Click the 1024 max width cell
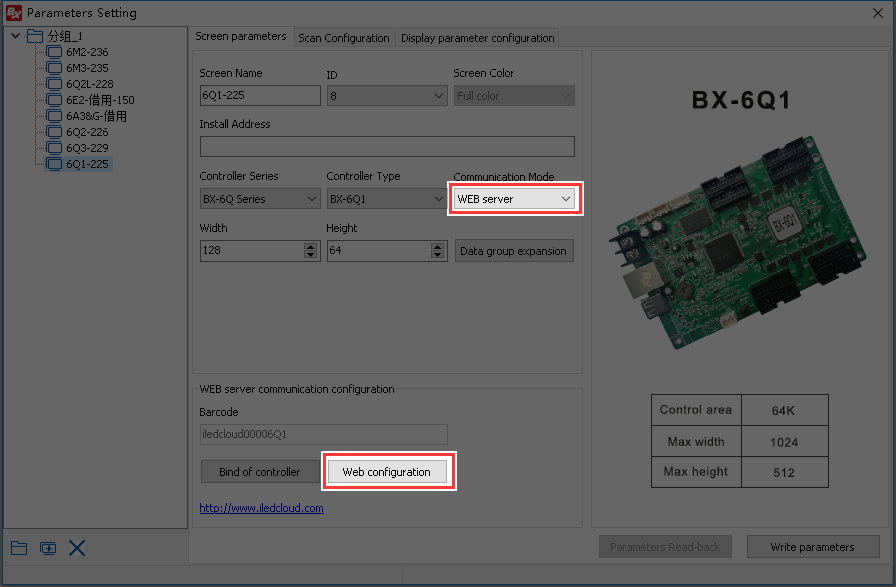This screenshot has height=587, width=896. click(x=784, y=442)
